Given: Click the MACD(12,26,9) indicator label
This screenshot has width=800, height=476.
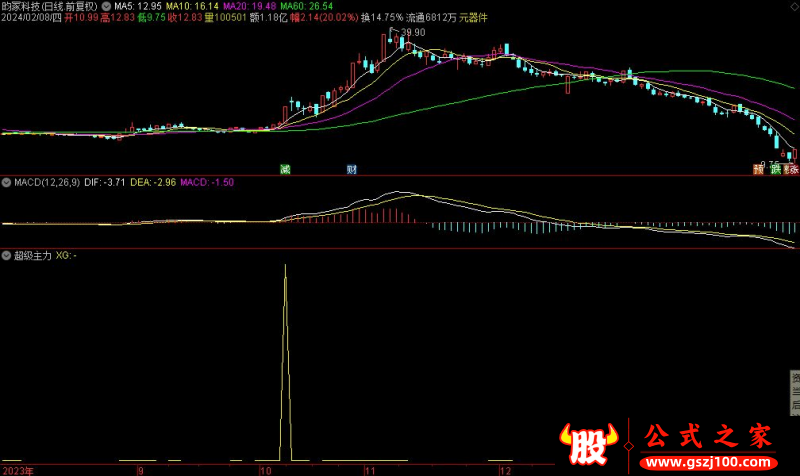Looking at the screenshot, I should 47,182.
